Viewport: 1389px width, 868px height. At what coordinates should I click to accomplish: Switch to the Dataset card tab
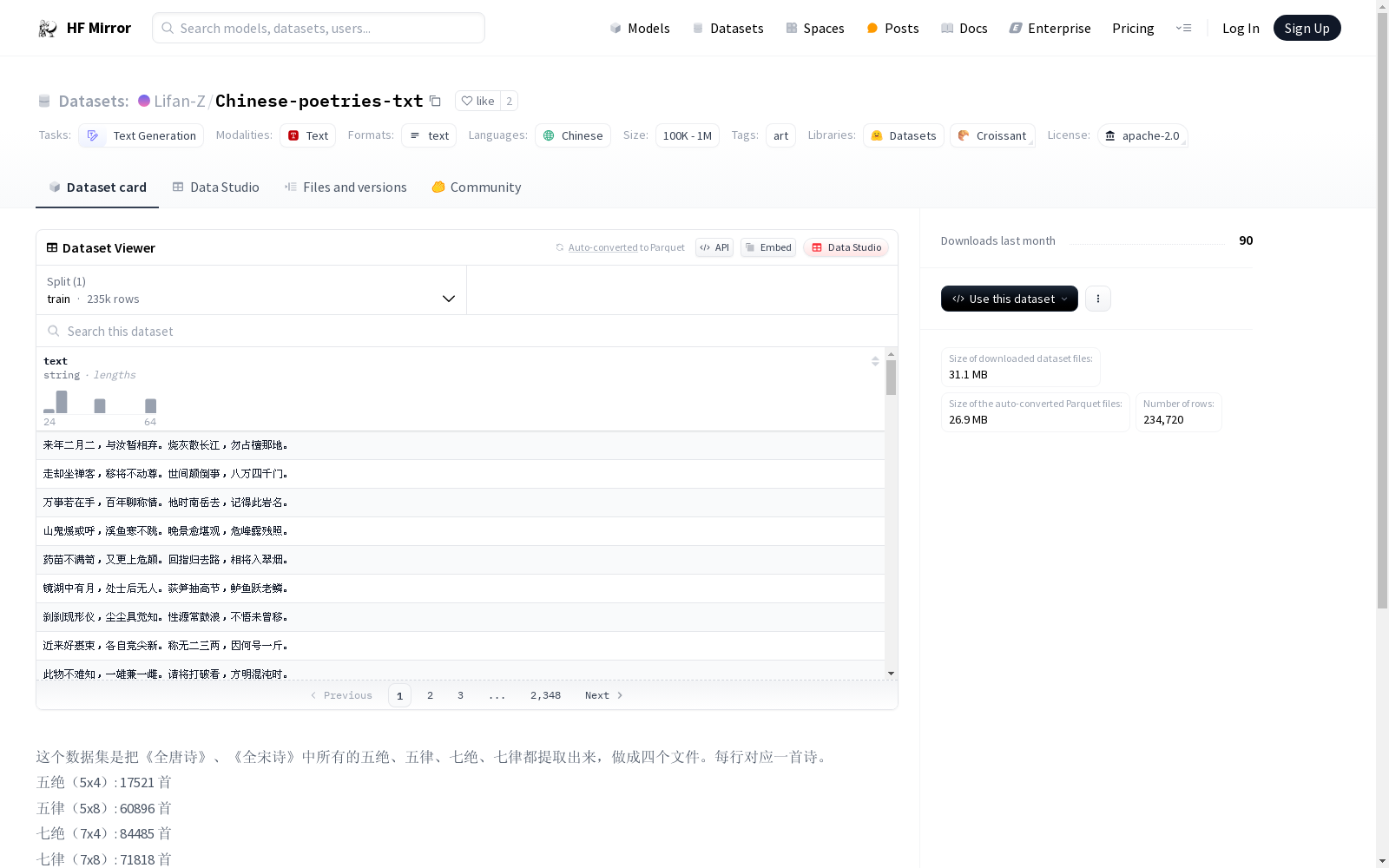pos(97,187)
